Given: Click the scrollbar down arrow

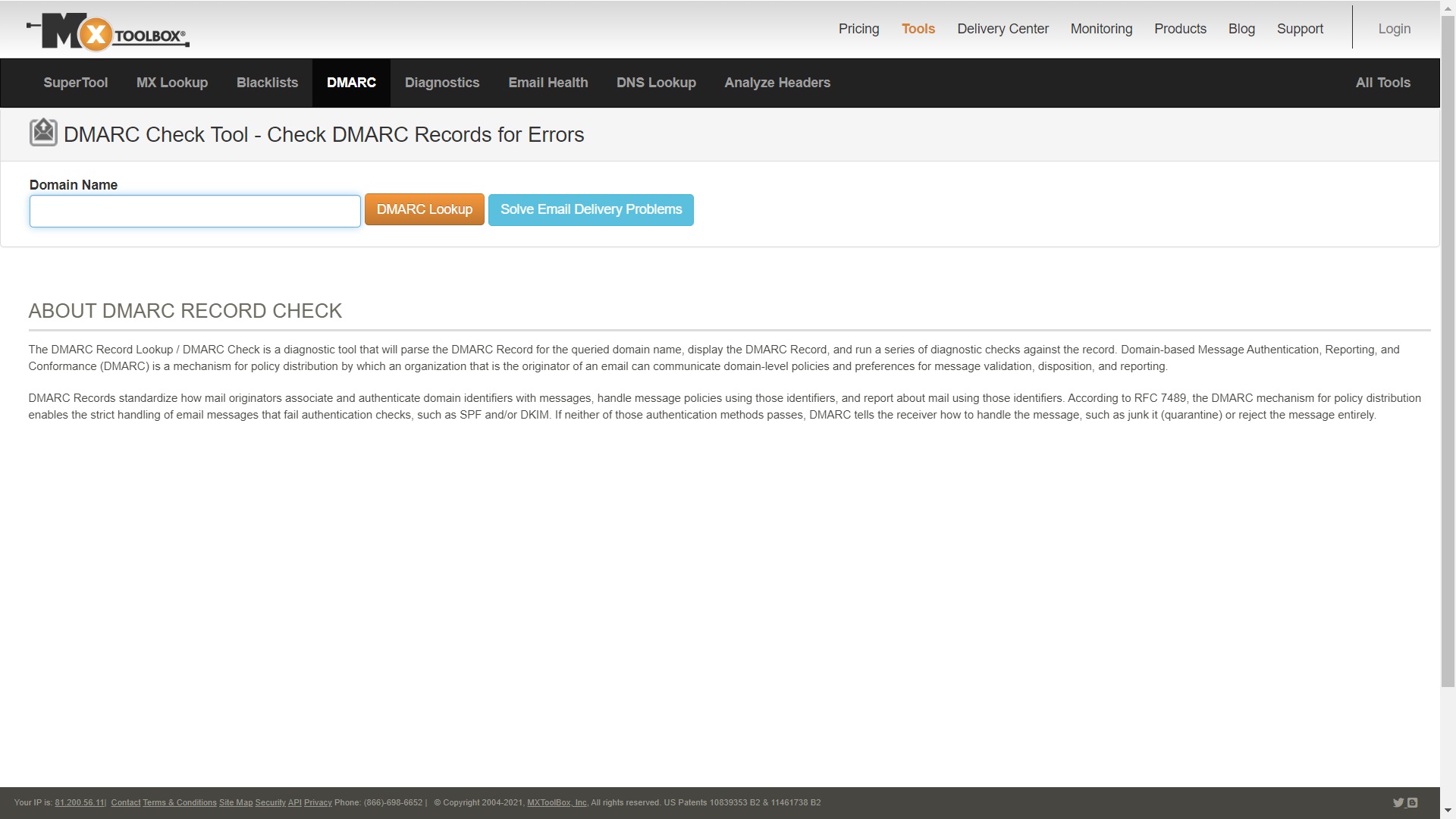Looking at the screenshot, I should pyautogui.click(x=1448, y=811).
